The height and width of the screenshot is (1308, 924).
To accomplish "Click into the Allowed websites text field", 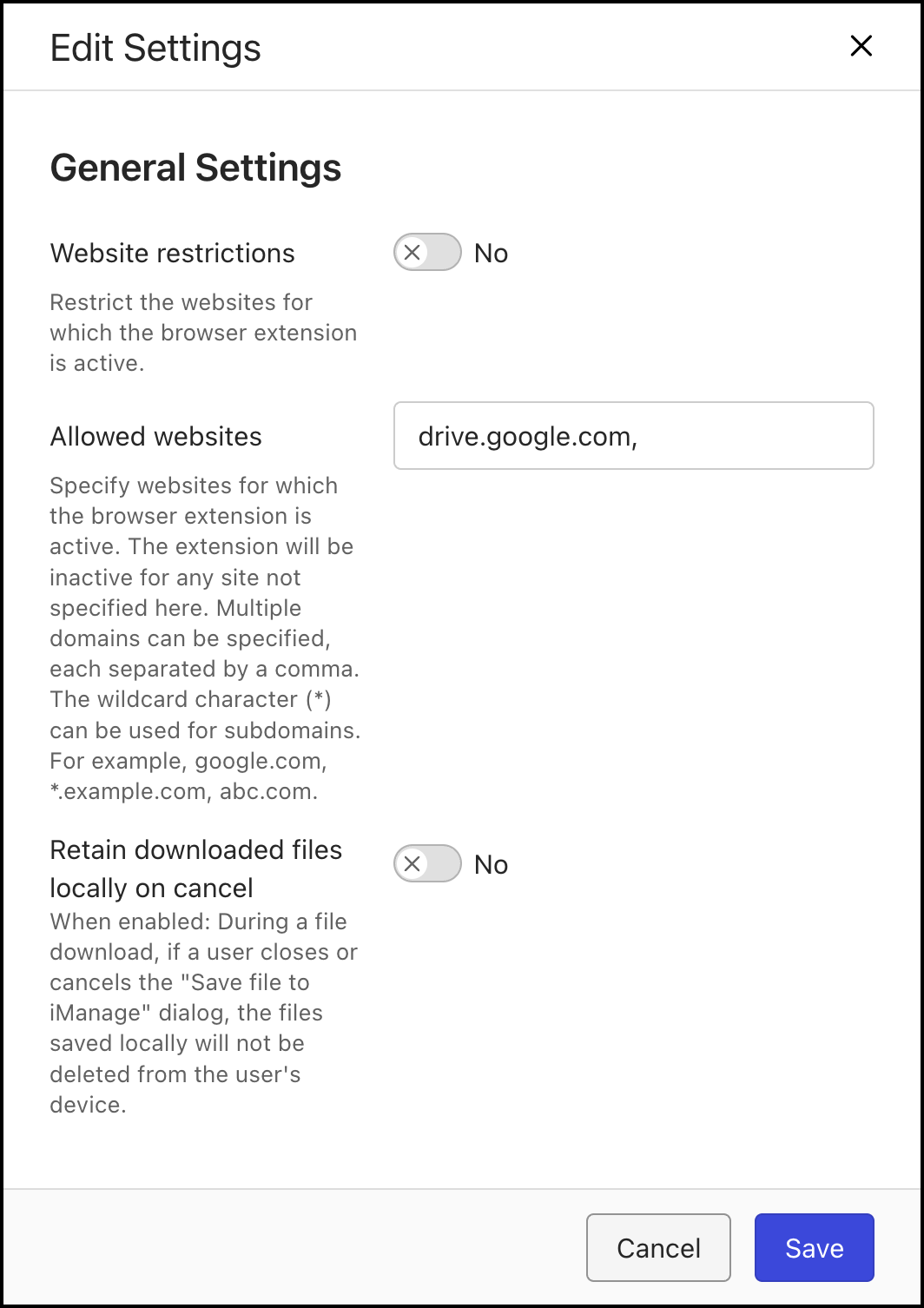I will pyautogui.click(x=633, y=436).
